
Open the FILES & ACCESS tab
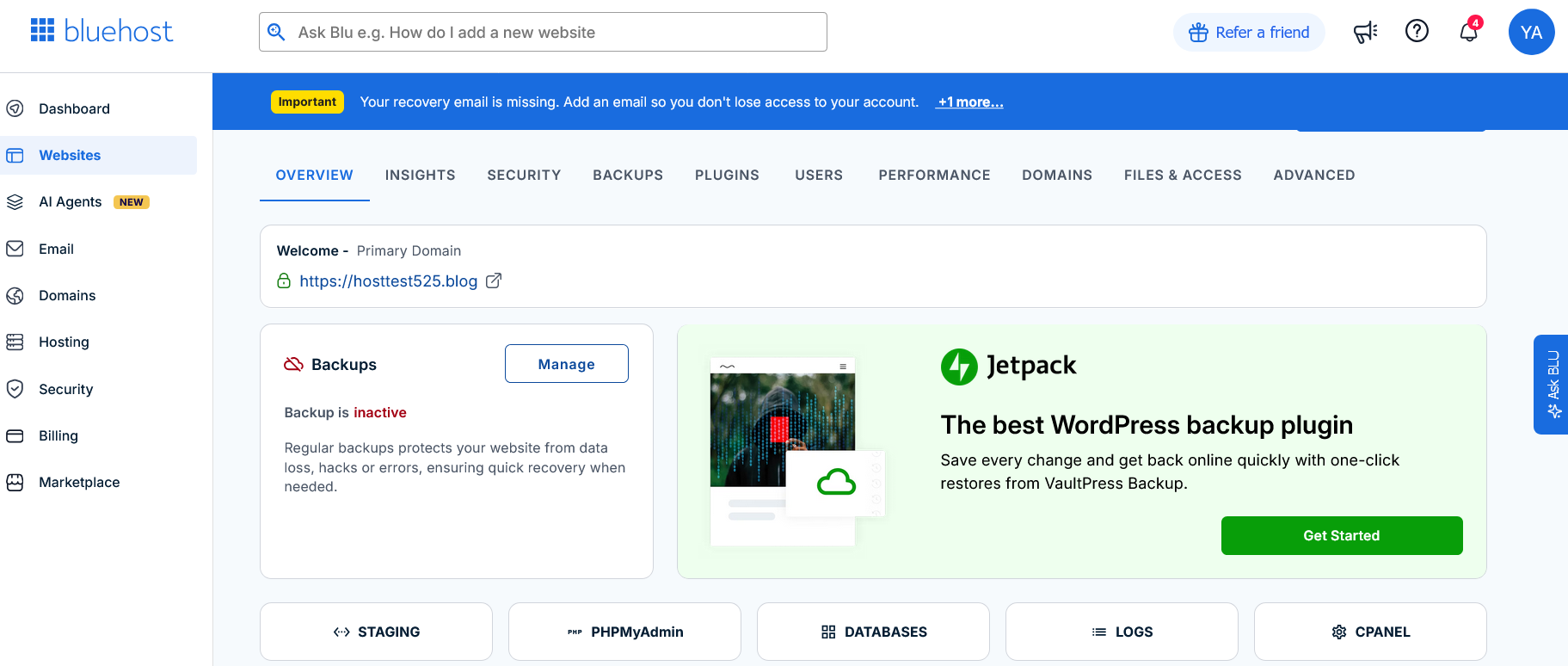[1183, 175]
